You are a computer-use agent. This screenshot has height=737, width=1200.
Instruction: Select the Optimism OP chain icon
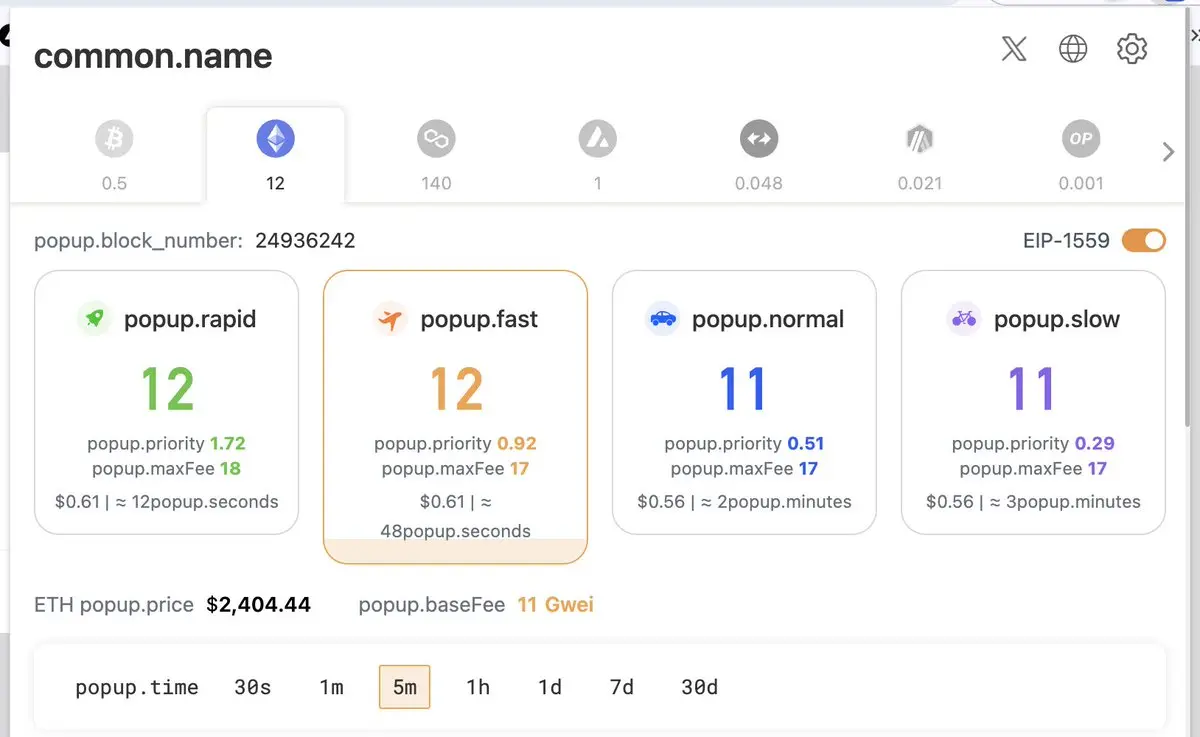pyautogui.click(x=1081, y=139)
